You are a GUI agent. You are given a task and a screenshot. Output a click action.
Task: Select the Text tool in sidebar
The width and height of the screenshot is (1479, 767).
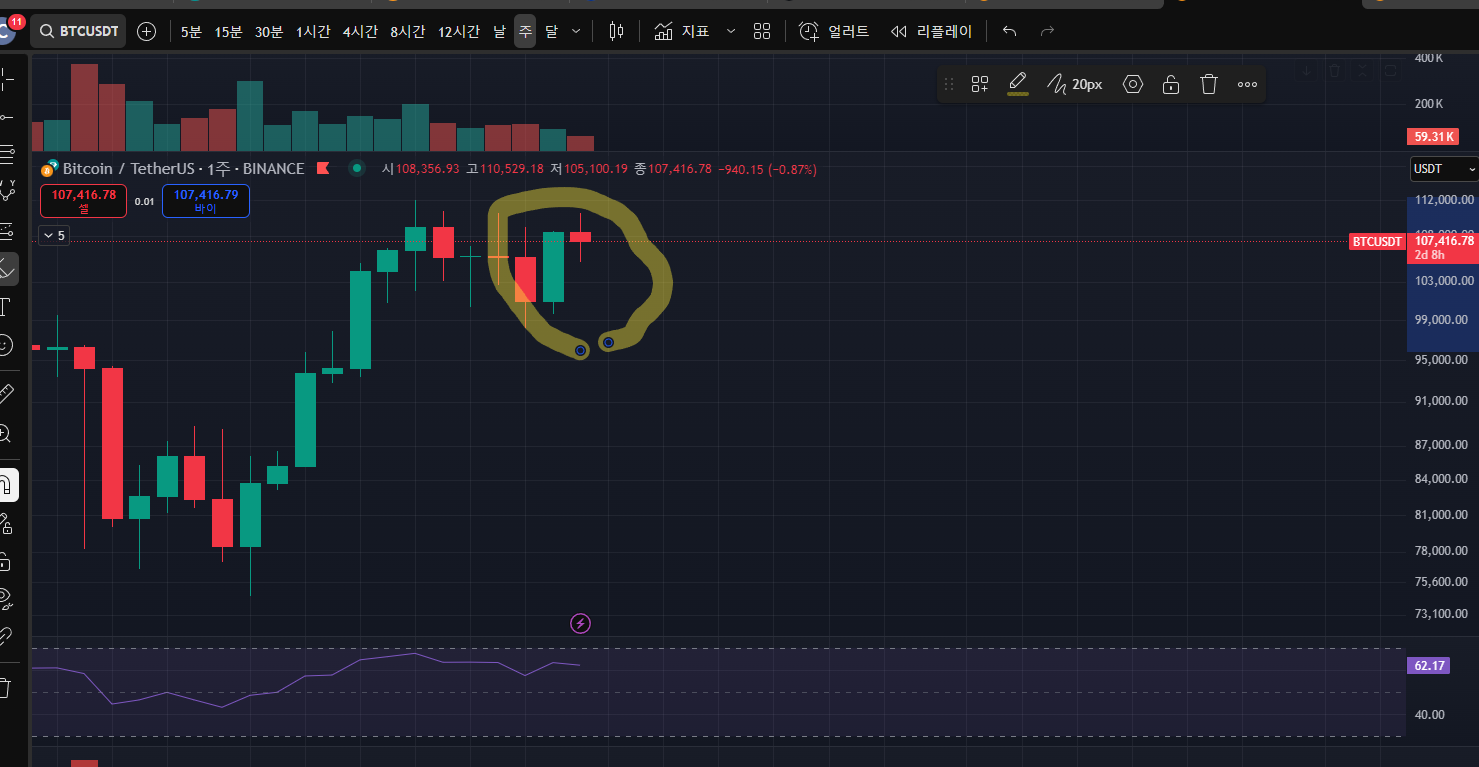(6, 306)
